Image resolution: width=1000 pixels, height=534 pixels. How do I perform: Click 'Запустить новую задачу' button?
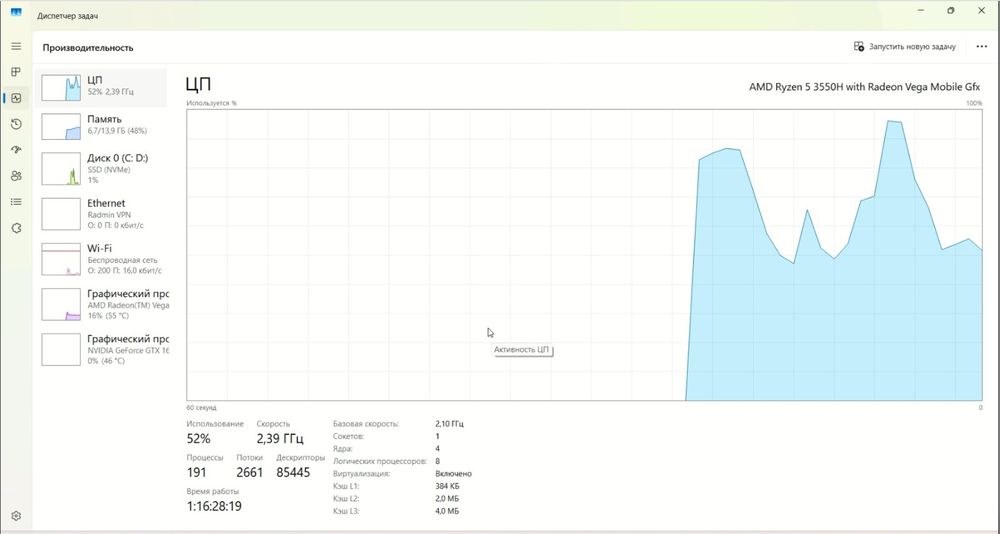point(904,47)
